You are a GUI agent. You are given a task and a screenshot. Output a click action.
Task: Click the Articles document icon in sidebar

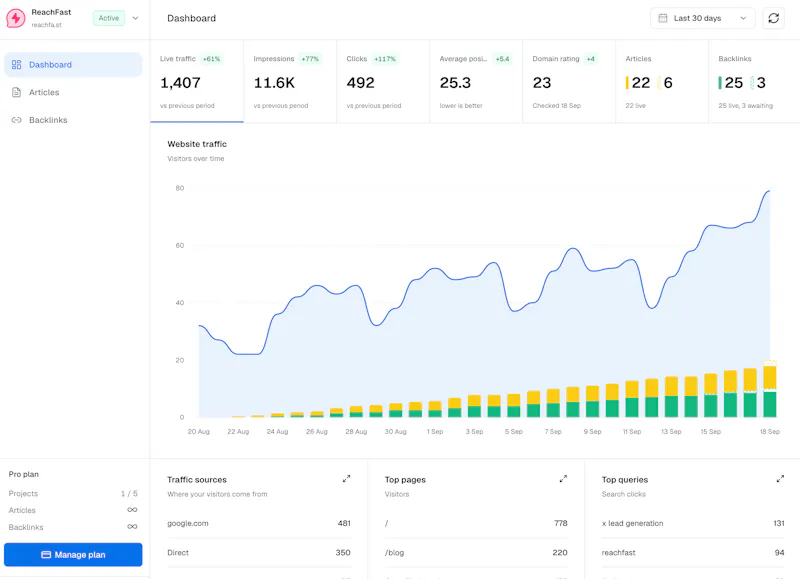pyautogui.click(x=16, y=92)
